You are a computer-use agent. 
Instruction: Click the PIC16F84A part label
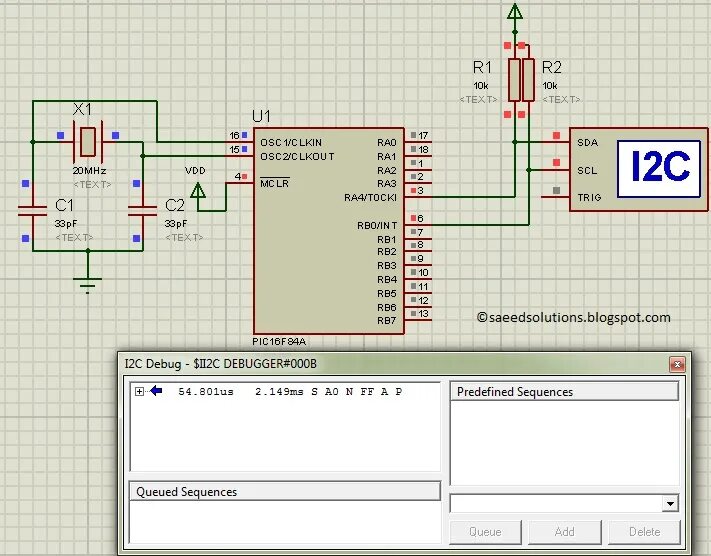(279, 341)
